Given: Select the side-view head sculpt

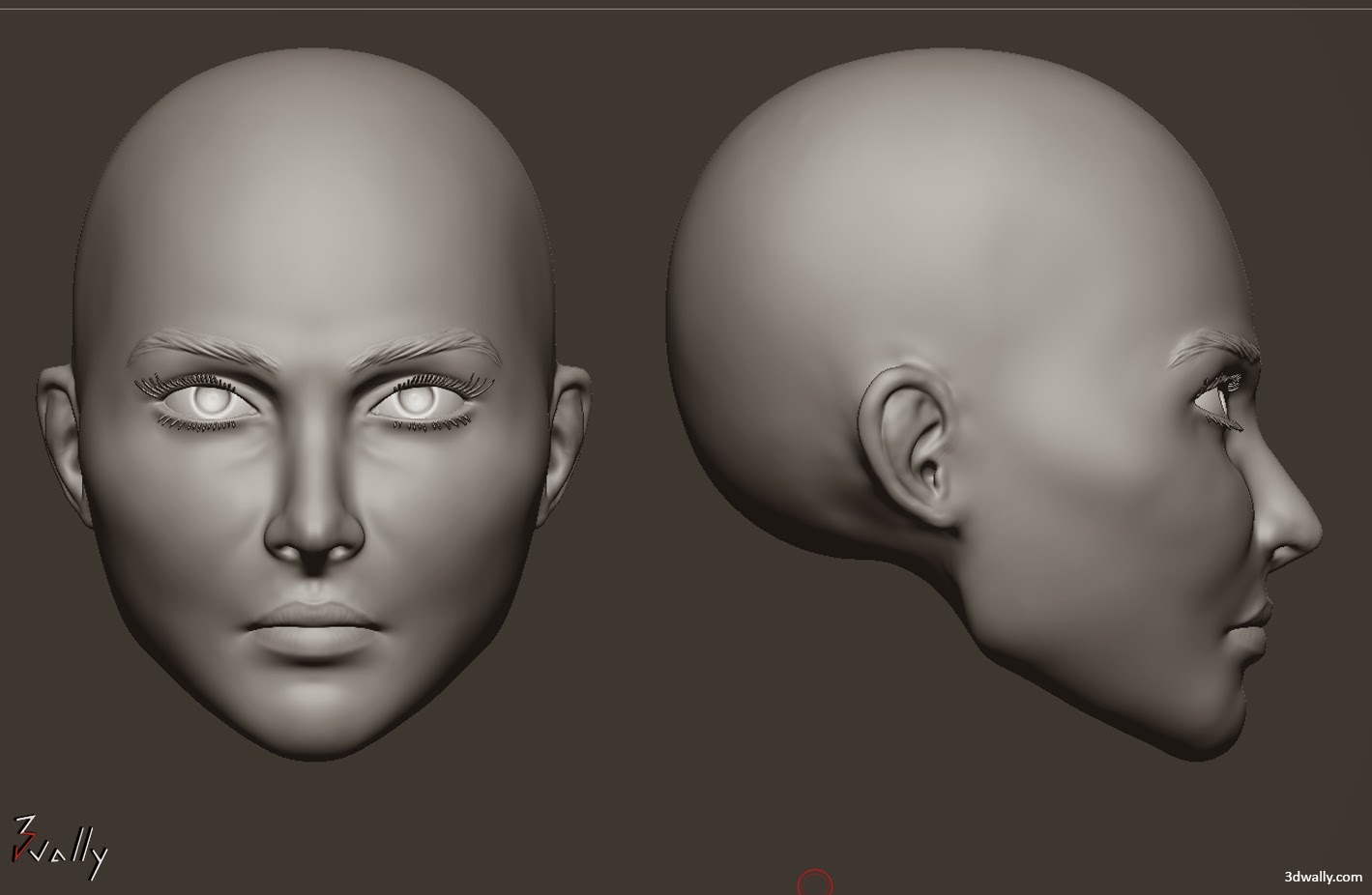Looking at the screenshot, I should pyautogui.click(x=1015, y=387).
